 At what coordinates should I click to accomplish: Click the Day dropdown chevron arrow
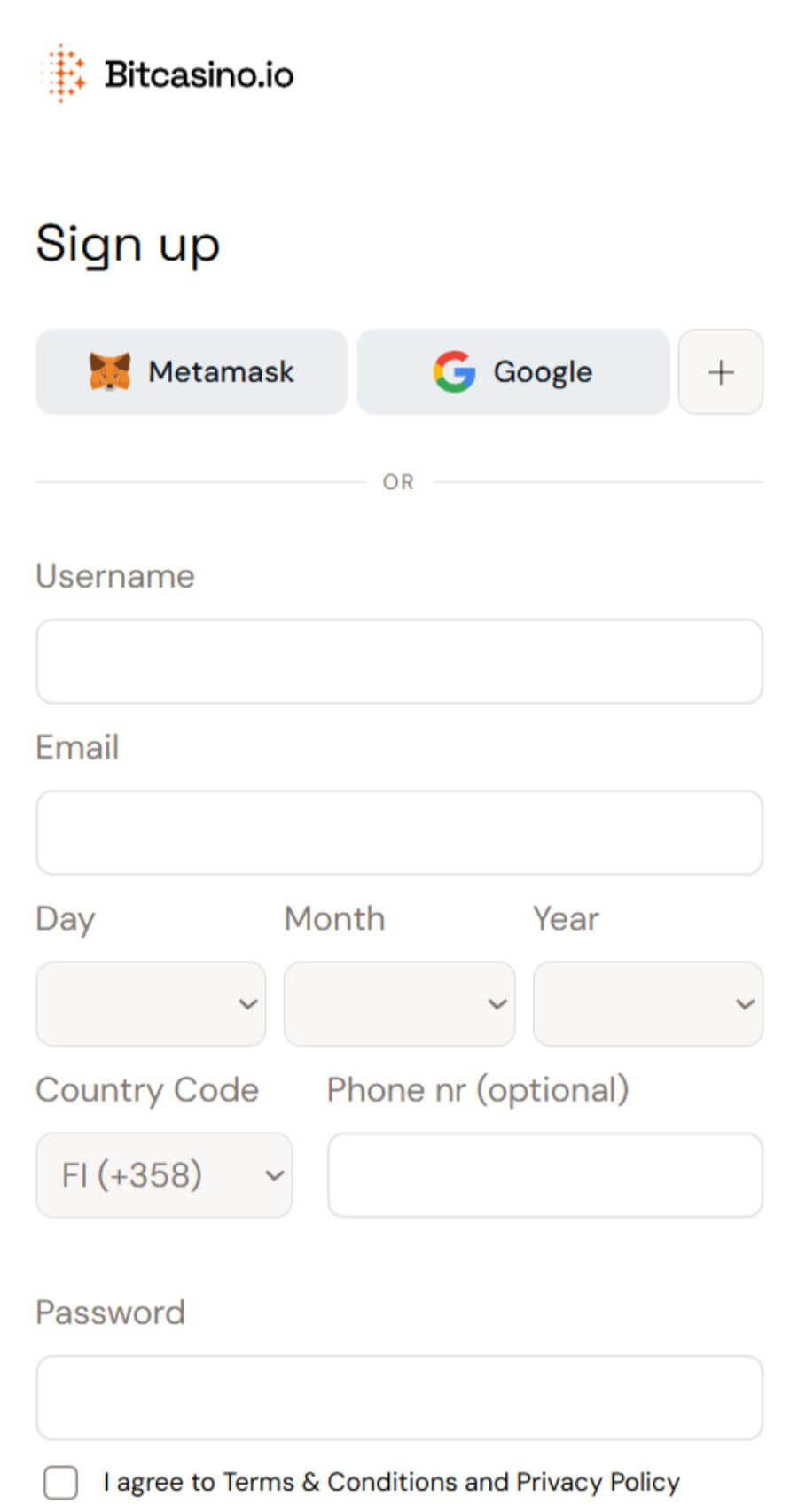pos(248,1004)
